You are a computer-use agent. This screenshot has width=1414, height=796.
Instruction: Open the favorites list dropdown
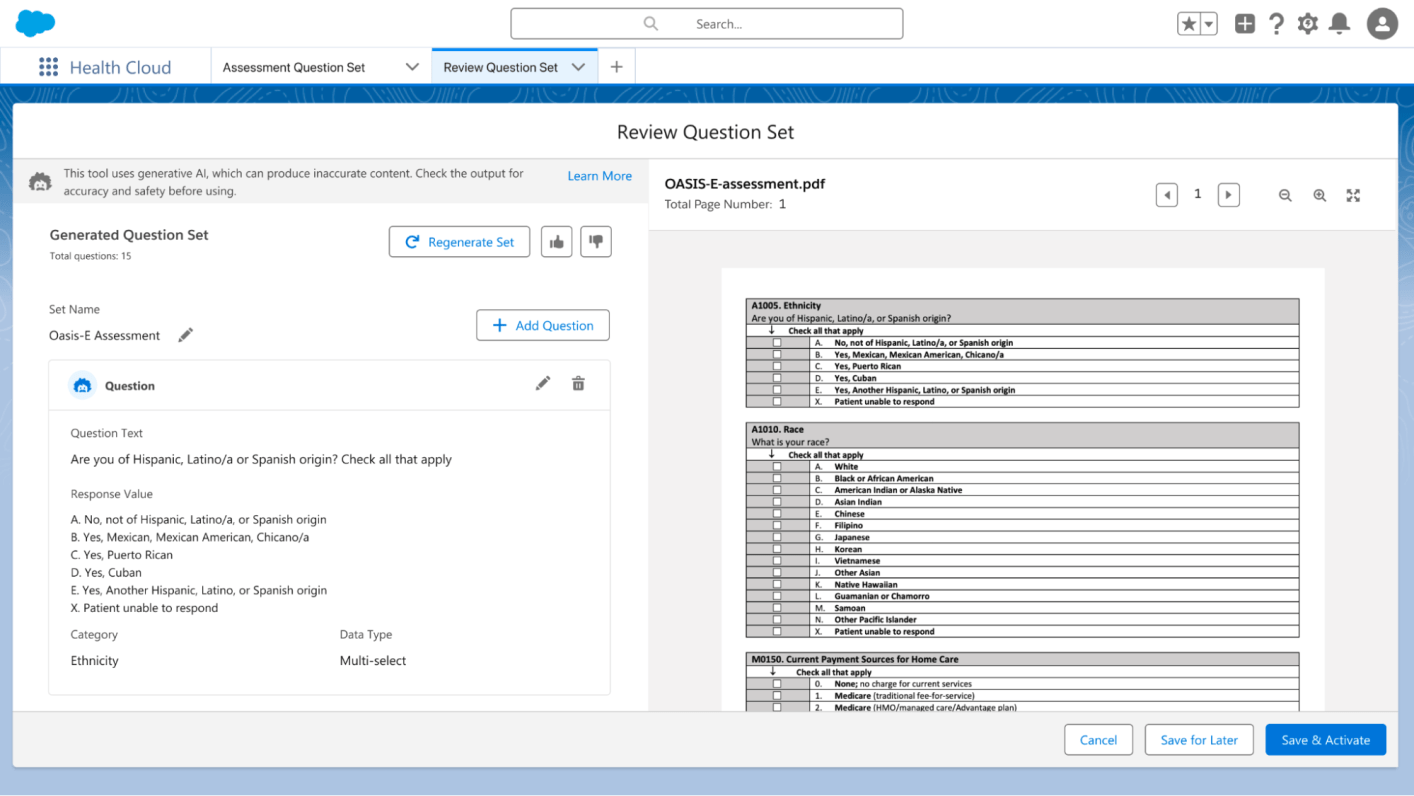[x=1208, y=22]
